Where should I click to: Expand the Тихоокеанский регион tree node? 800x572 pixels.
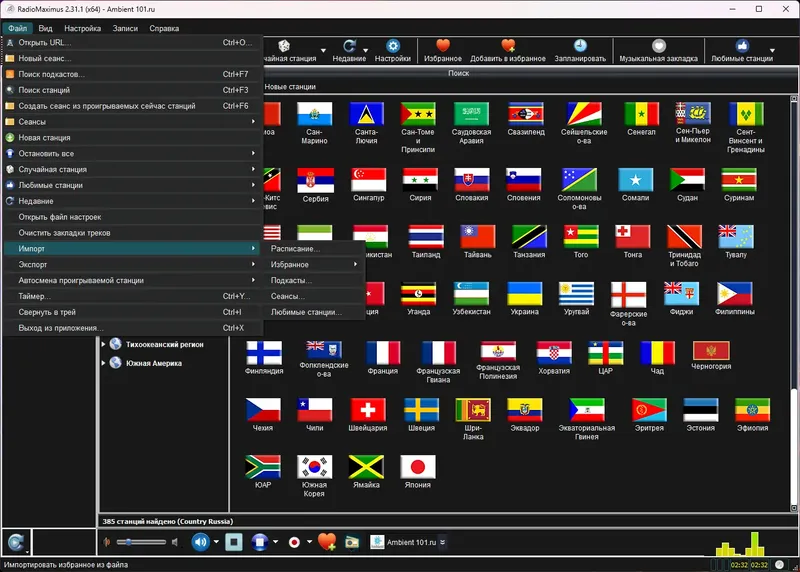coord(103,344)
